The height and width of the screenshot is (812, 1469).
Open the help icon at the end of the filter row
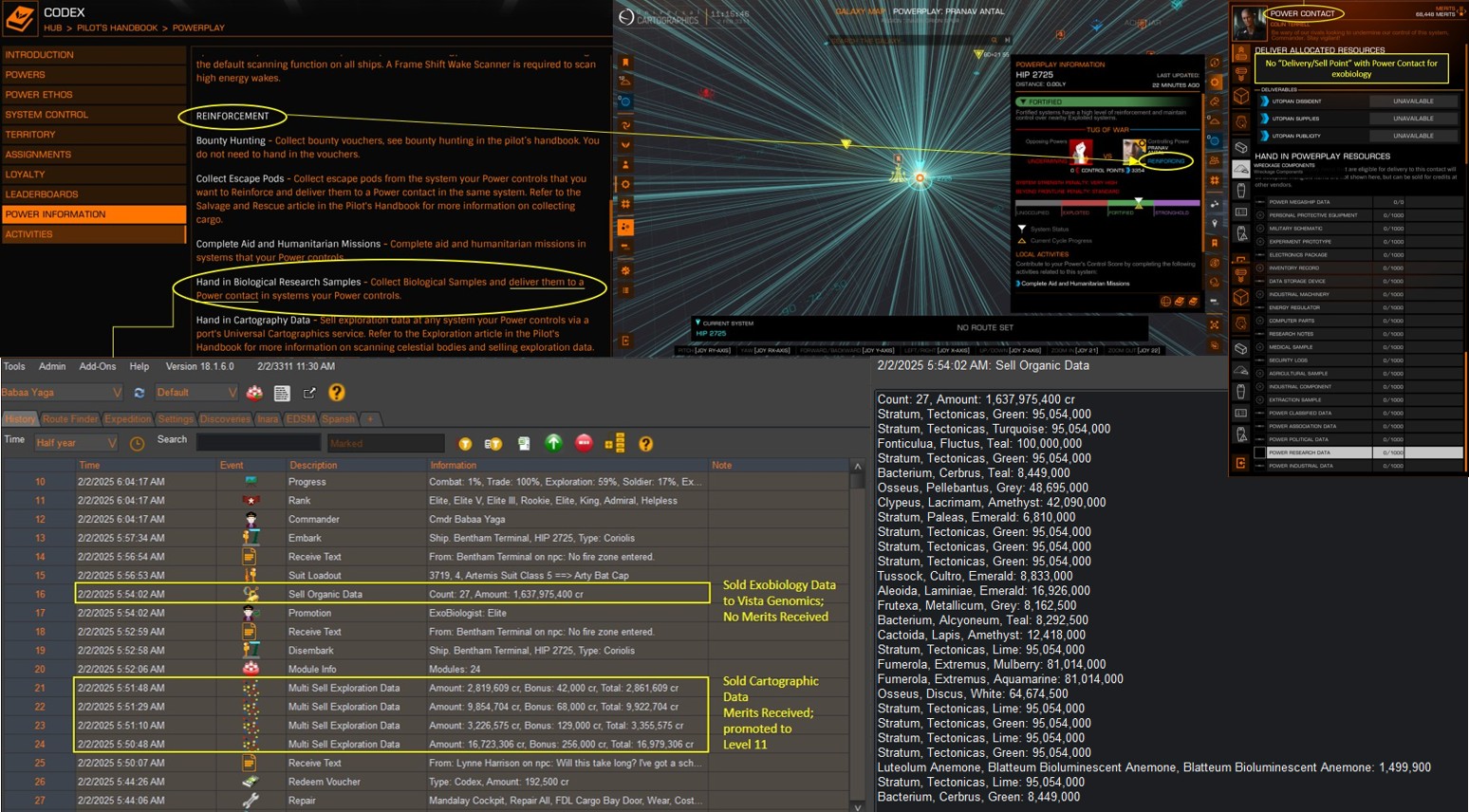pos(645,443)
